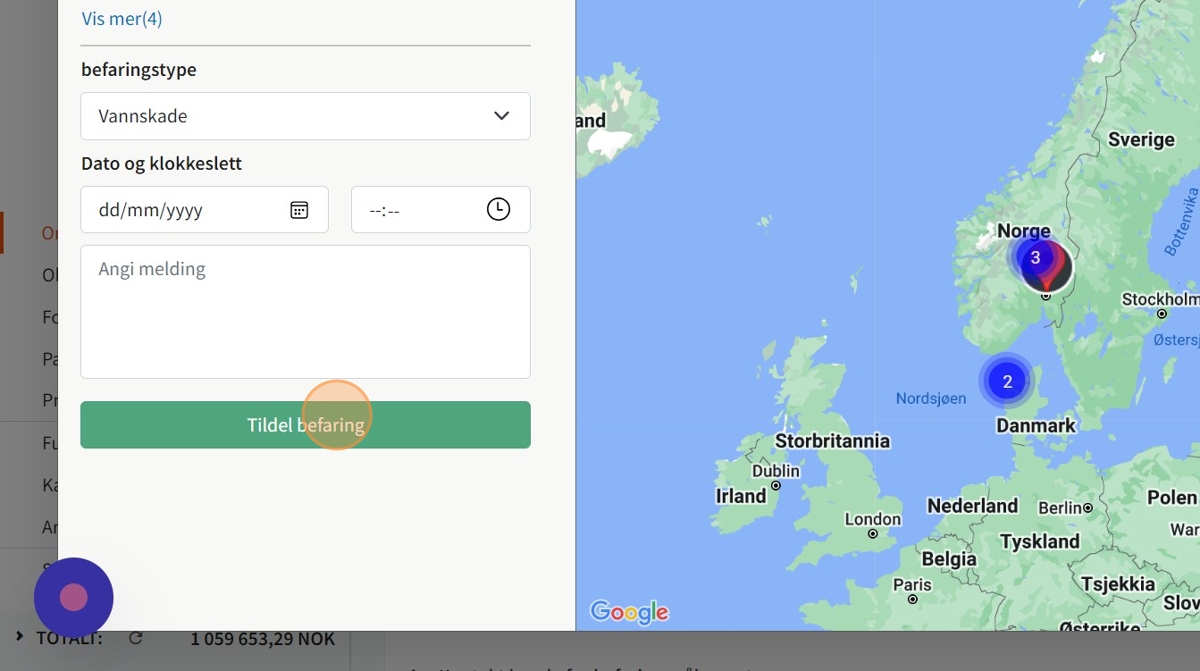Open the Vannskade befaringstype dropdown
Image resolution: width=1200 pixels, height=671 pixels.
[x=305, y=116]
